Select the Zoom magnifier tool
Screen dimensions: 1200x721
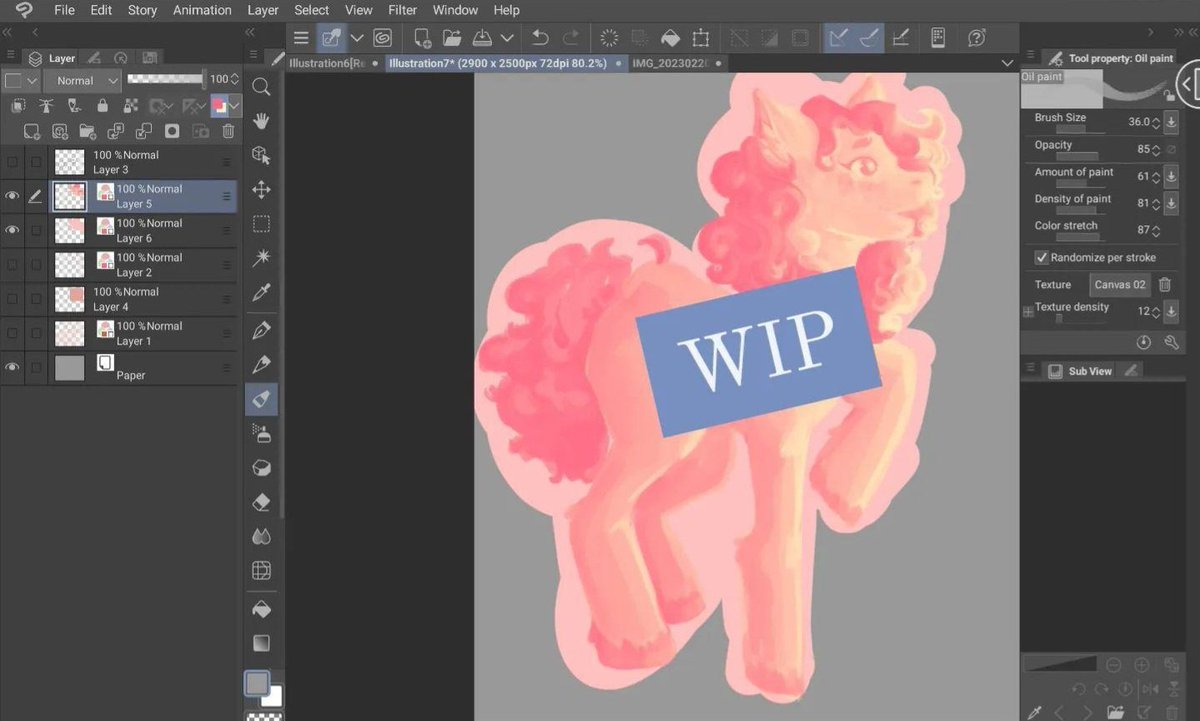pyautogui.click(x=261, y=87)
